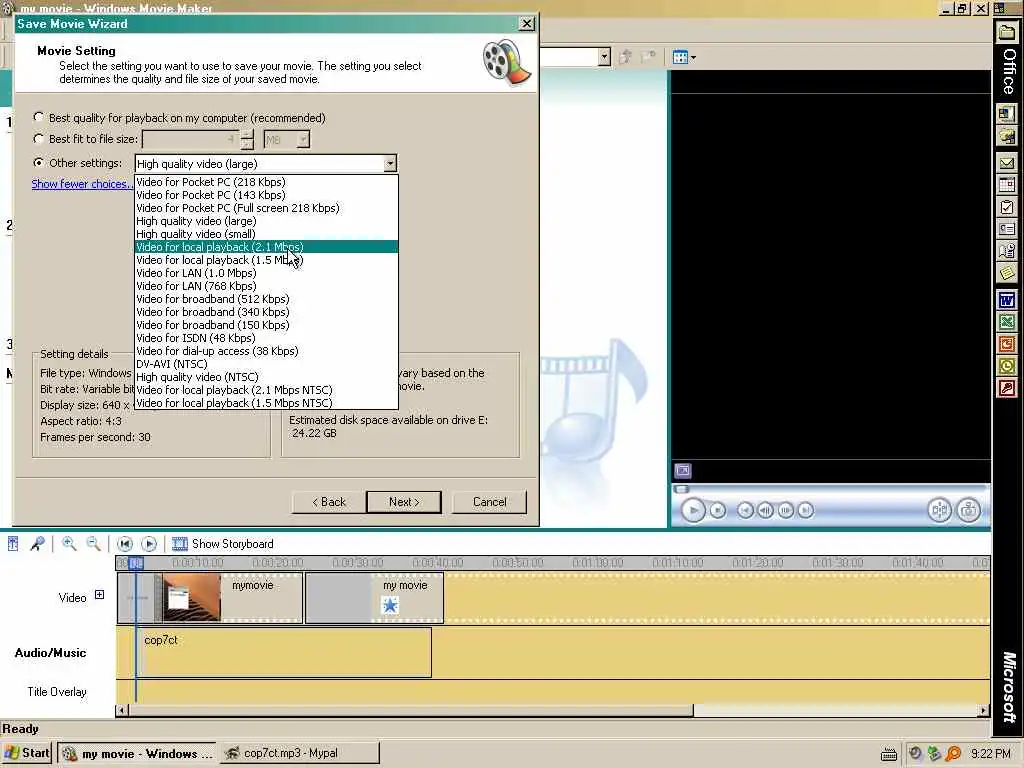Image resolution: width=1024 pixels, height=768 pixels.
Task: Open the MB file size unit dropdown
Action: point(303,139)
